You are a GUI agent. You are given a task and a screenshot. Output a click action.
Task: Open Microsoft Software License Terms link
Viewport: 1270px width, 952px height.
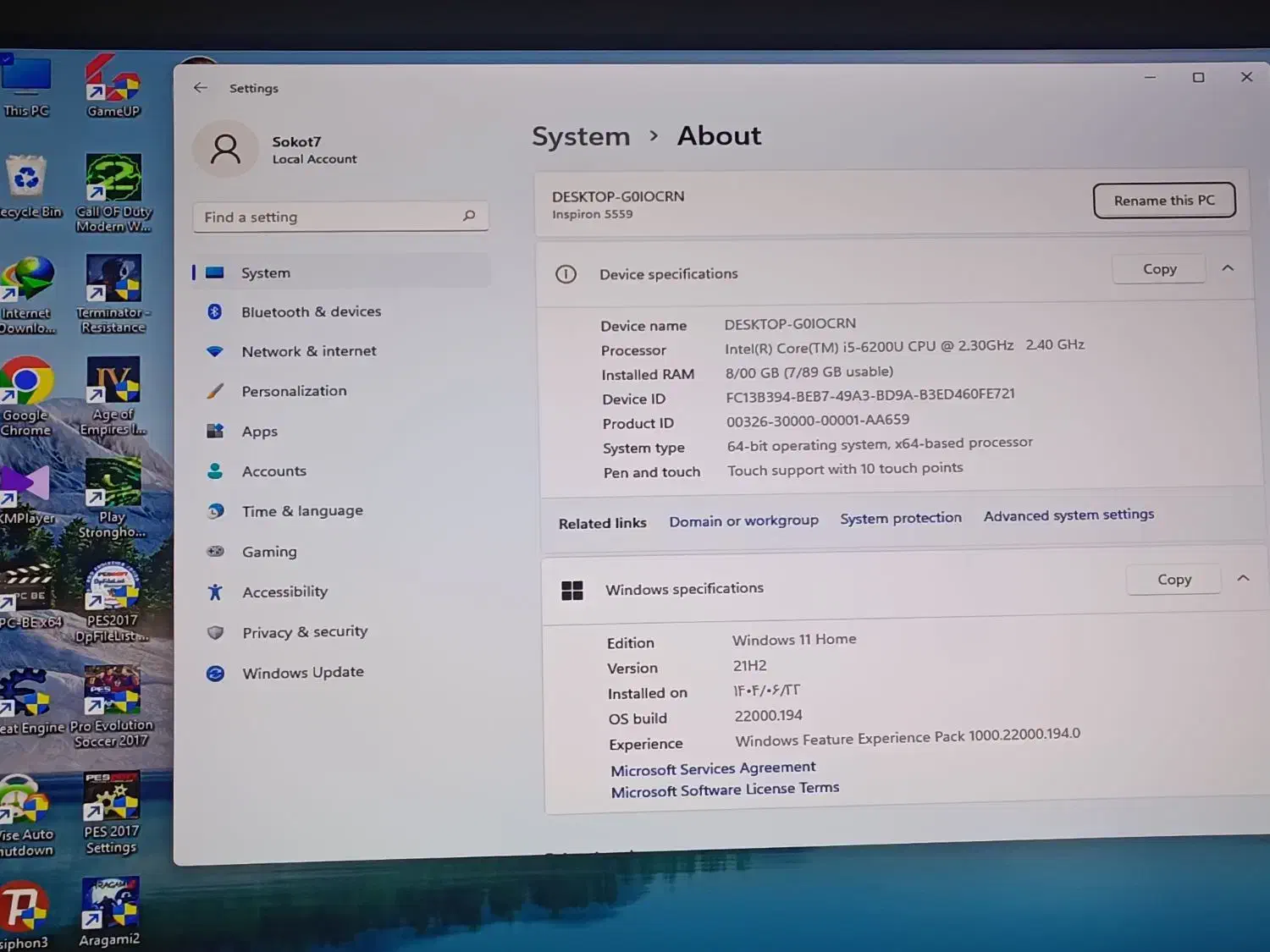(725, 790)
